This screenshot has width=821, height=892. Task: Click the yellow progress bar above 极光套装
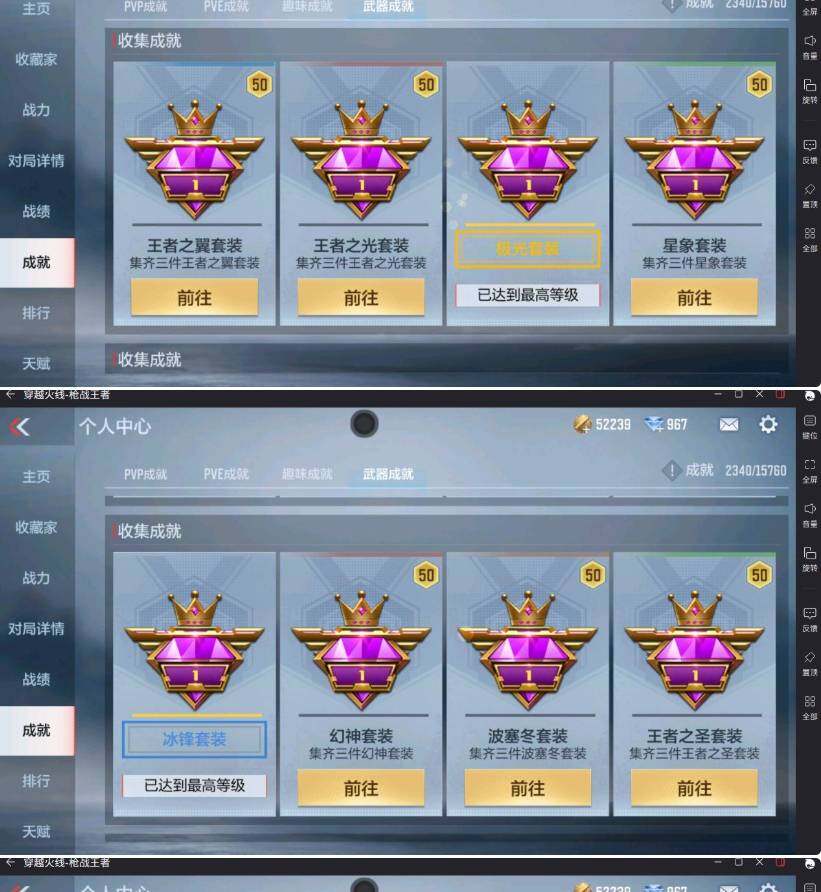(530, 225)
